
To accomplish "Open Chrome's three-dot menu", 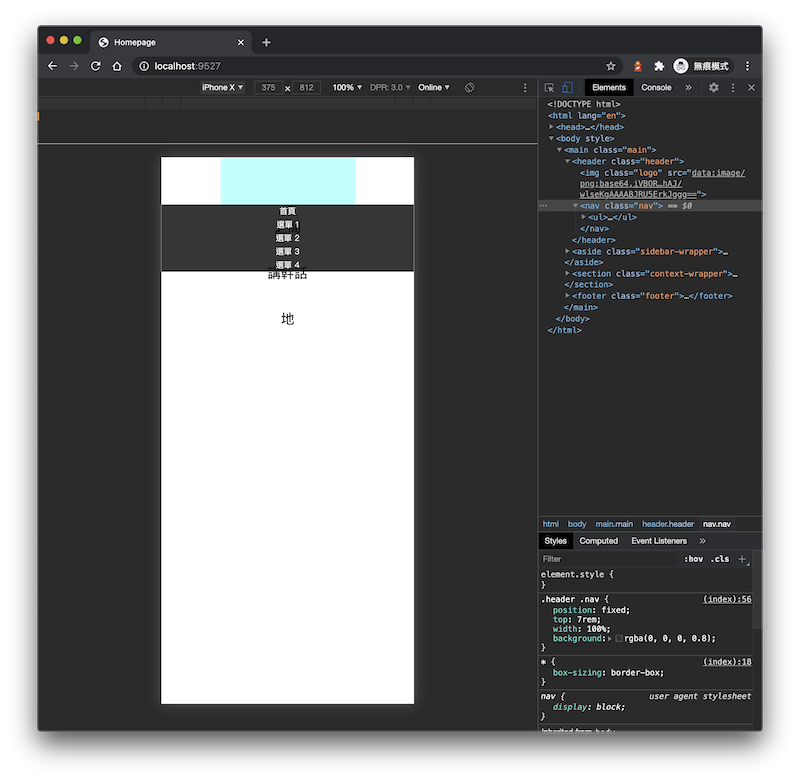I will tap(747, 66).
